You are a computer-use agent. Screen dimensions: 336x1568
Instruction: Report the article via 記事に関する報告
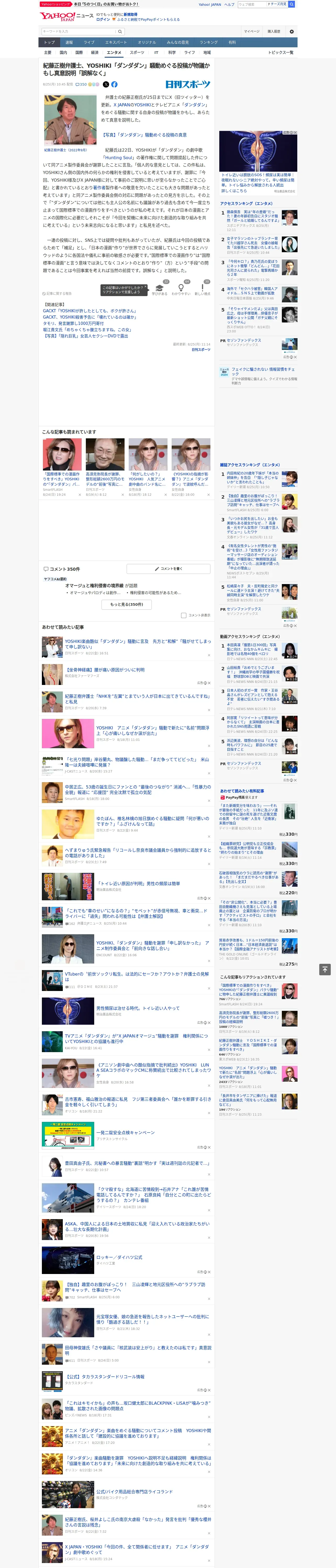pos(57,293)
